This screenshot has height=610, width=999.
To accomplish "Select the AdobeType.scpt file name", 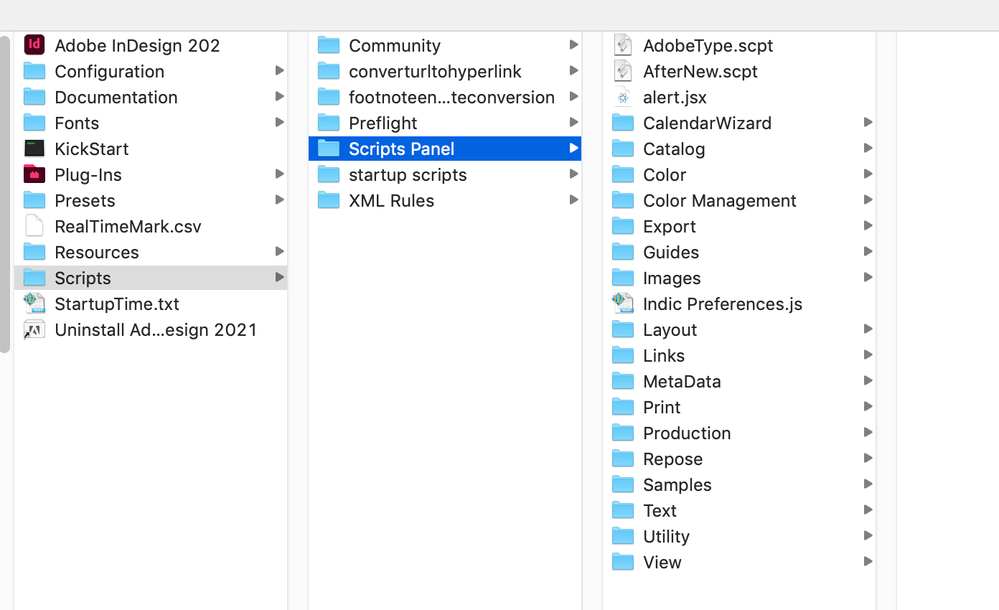I will coord(708,45).
